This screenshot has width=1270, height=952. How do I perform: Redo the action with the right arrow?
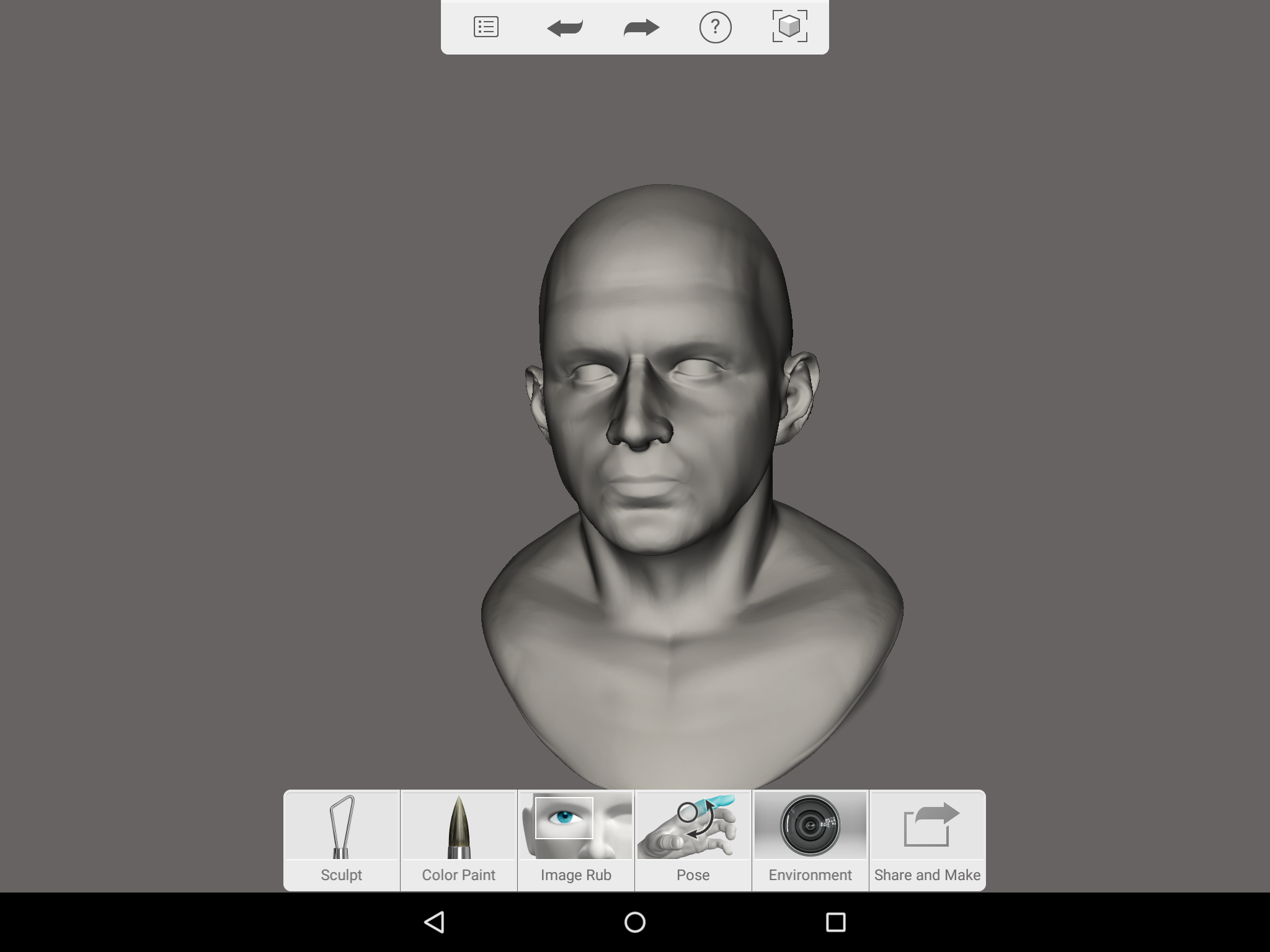coord(641,28)
